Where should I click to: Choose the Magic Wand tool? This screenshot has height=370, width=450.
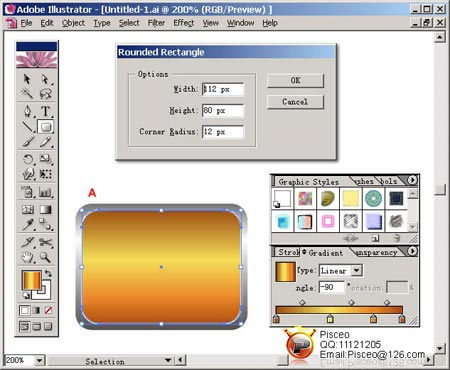pyautogui.click(x=27, y=94)
